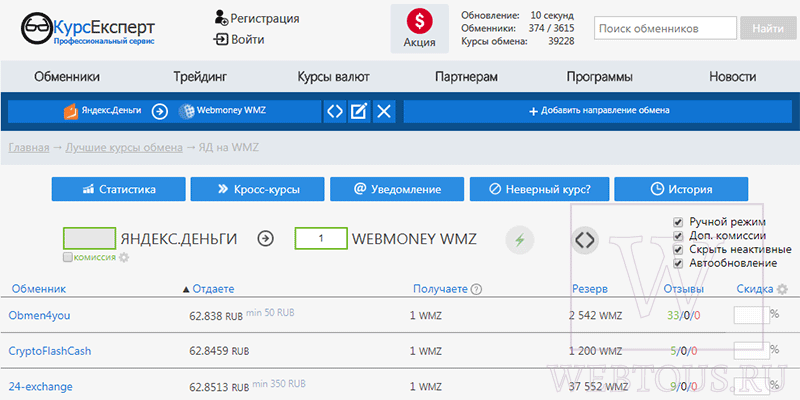
Task: Click the Войти login arrow icon
Action: click(221, 39)
